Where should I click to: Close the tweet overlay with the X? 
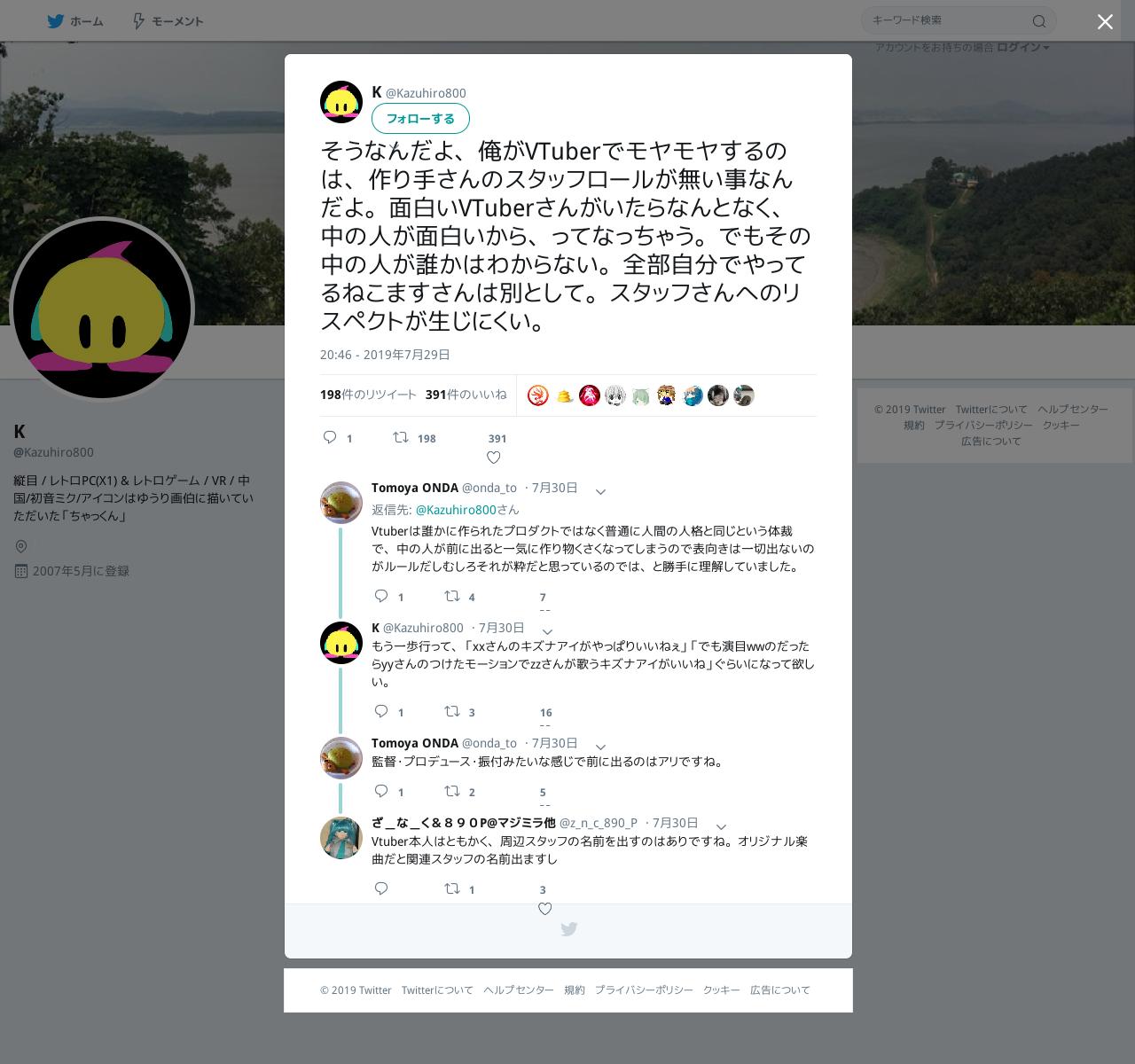pyautogui.click(x=1105, y=22)
